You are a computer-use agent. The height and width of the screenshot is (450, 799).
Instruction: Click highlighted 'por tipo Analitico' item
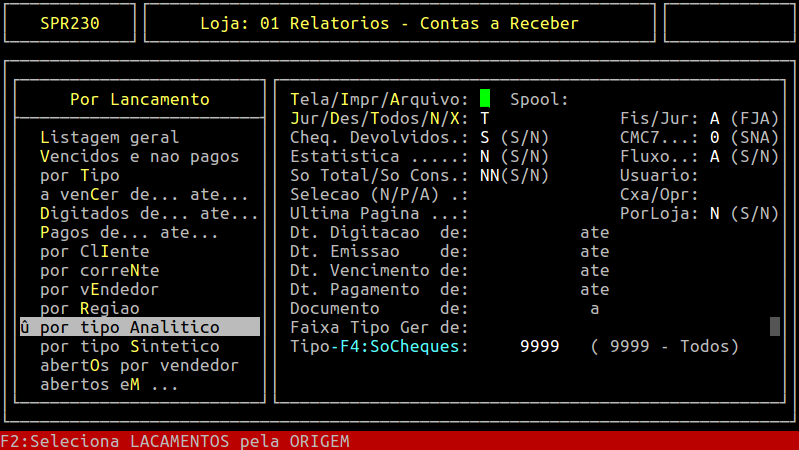point(139,327)
